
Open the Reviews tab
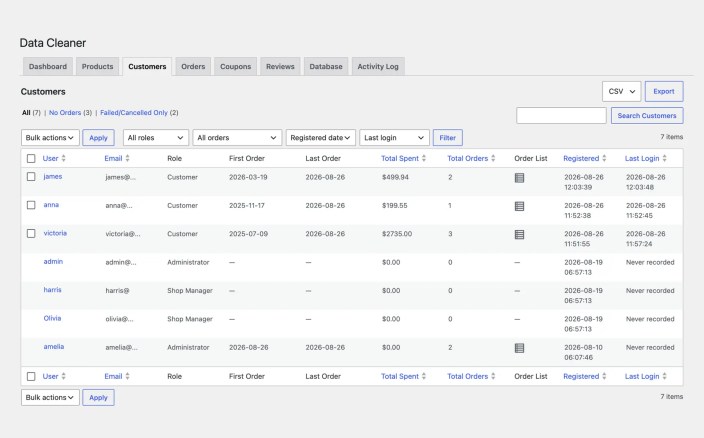click(x=280, y=66)
